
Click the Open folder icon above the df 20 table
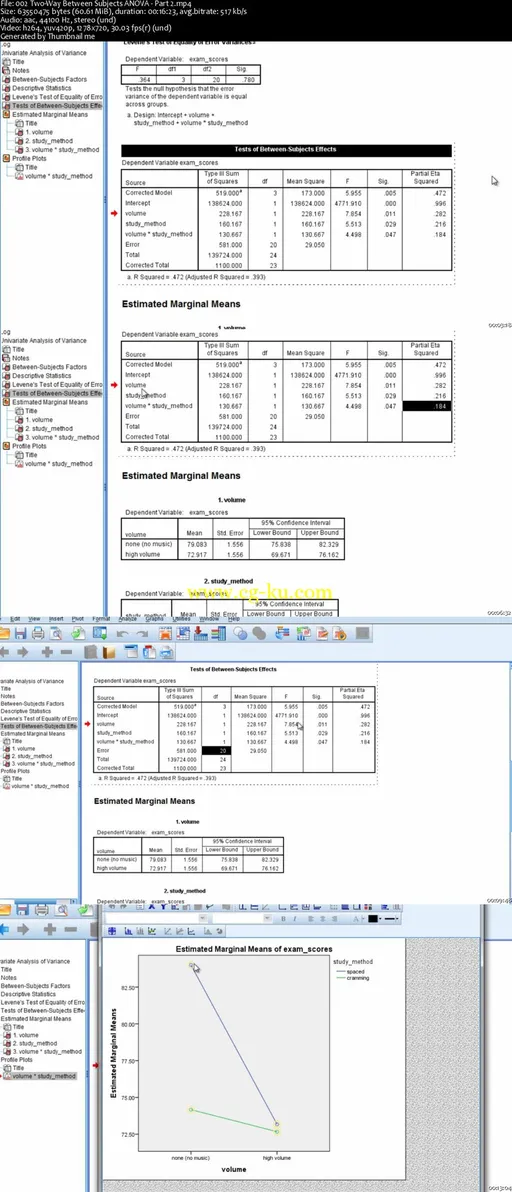coord(4,634)
